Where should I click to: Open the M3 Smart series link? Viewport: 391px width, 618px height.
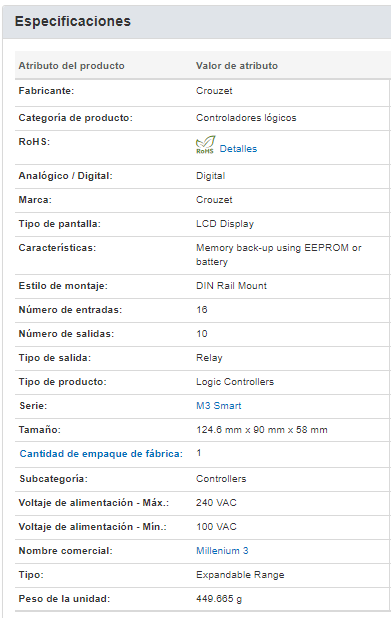click(219, 406)
